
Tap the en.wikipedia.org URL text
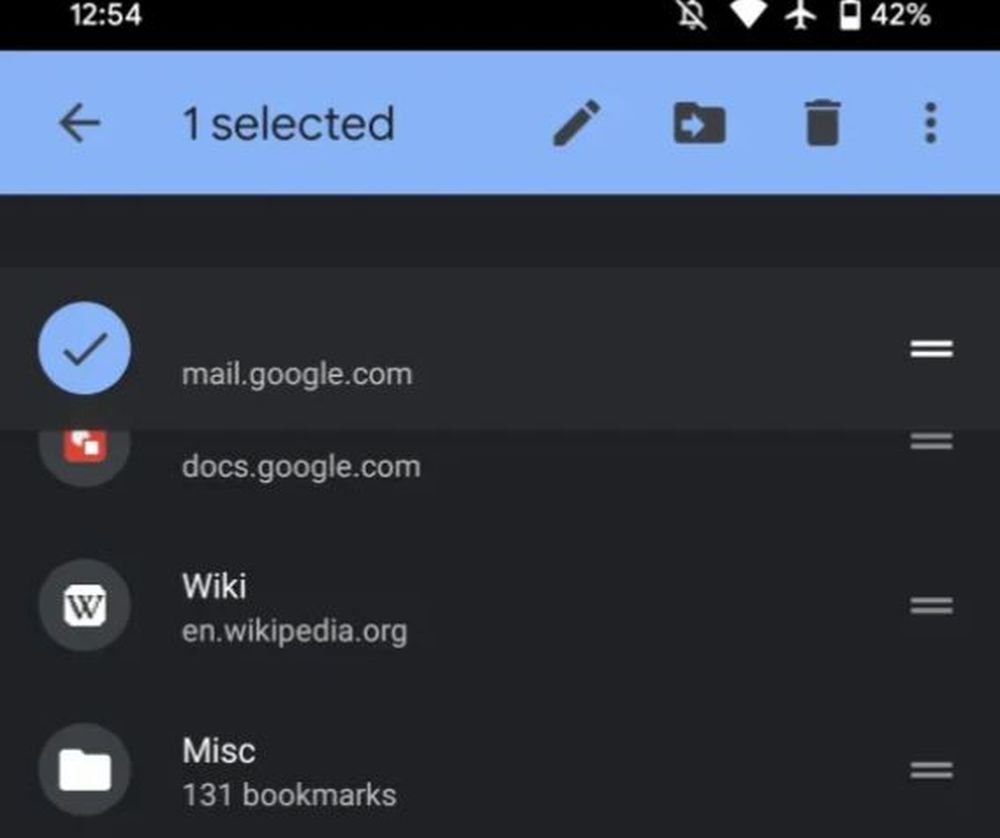294,632
